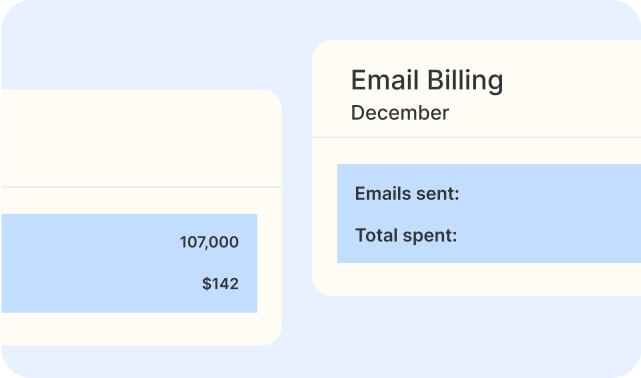The height and width of the screenshot is (378, 641).
Task: Select the December month subtitle
Action: click(400, 113)
